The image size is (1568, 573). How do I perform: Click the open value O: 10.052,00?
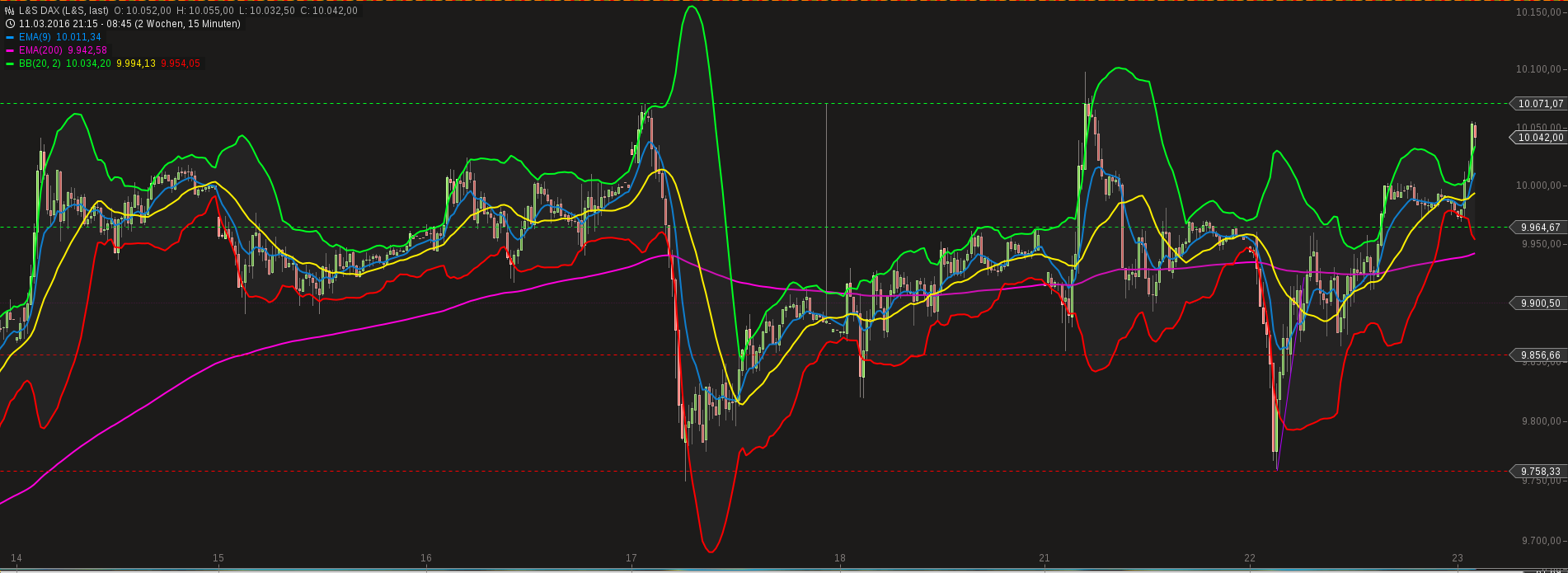point(143,11)
